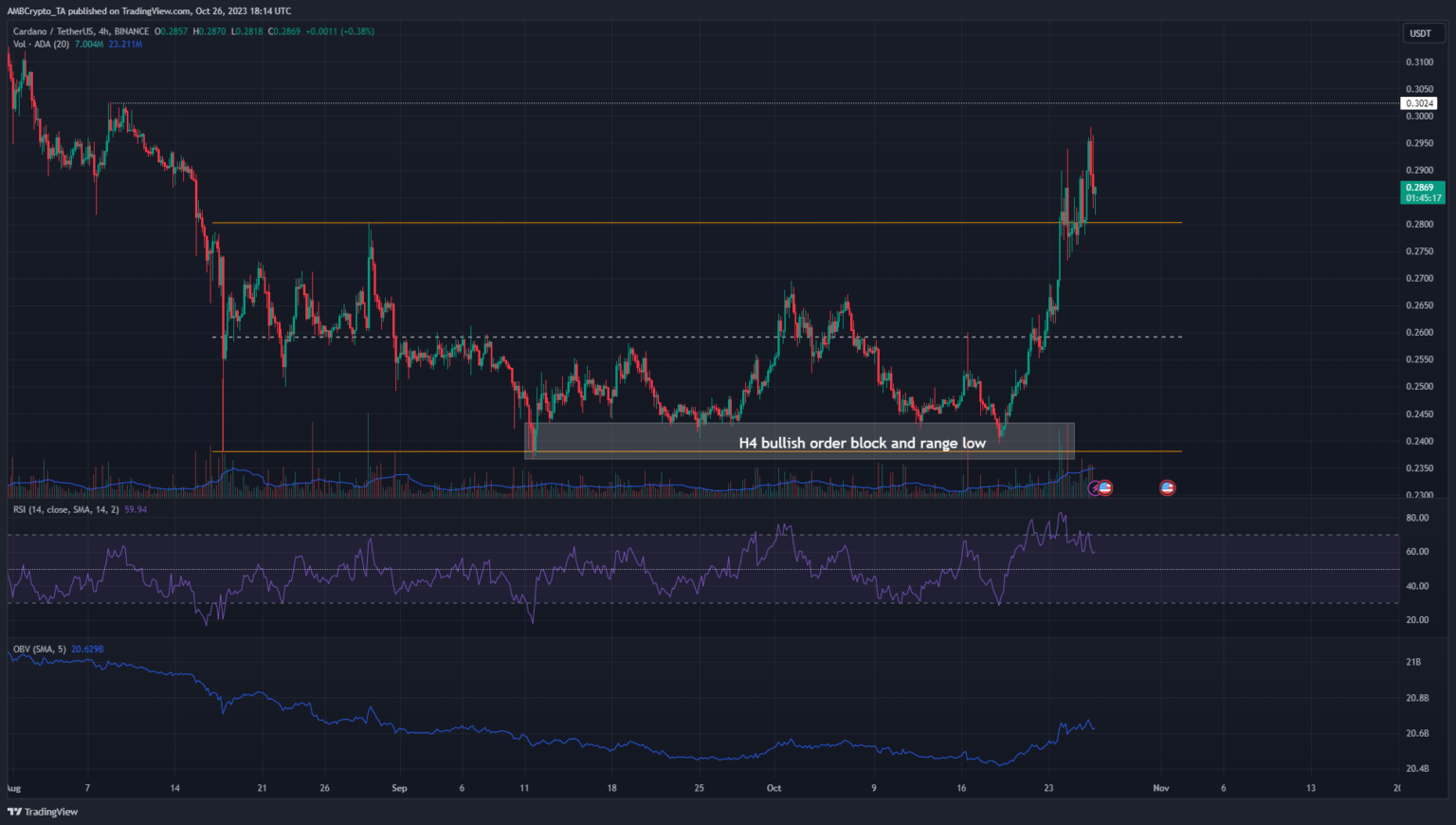The width and height of the screenshot is (1456, 825).
Task: Open the first US flag economic event marker
Action: click(x=1105, y=488)
